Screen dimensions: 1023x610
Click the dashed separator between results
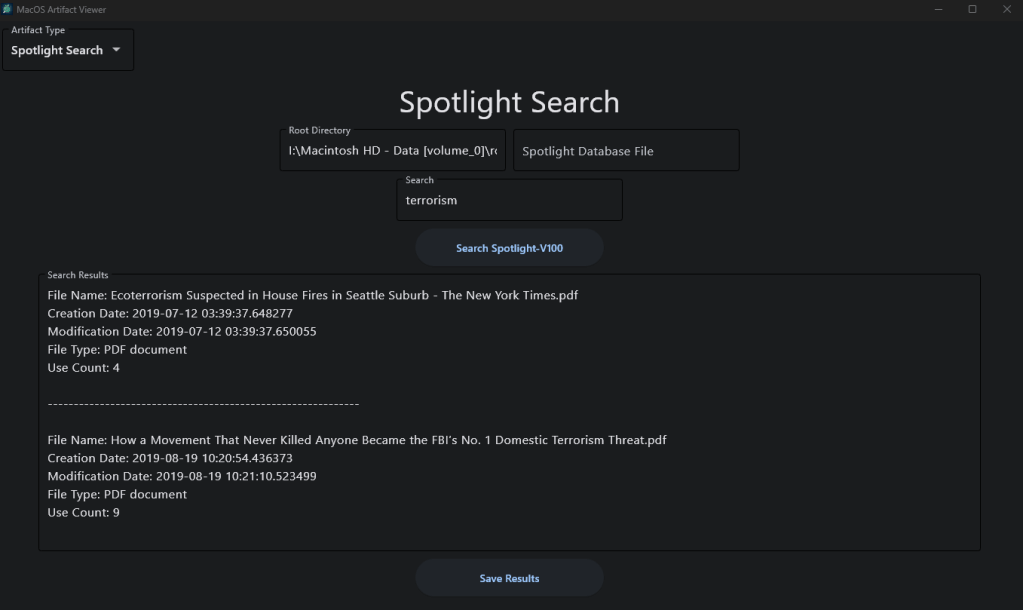coord(203,404)
